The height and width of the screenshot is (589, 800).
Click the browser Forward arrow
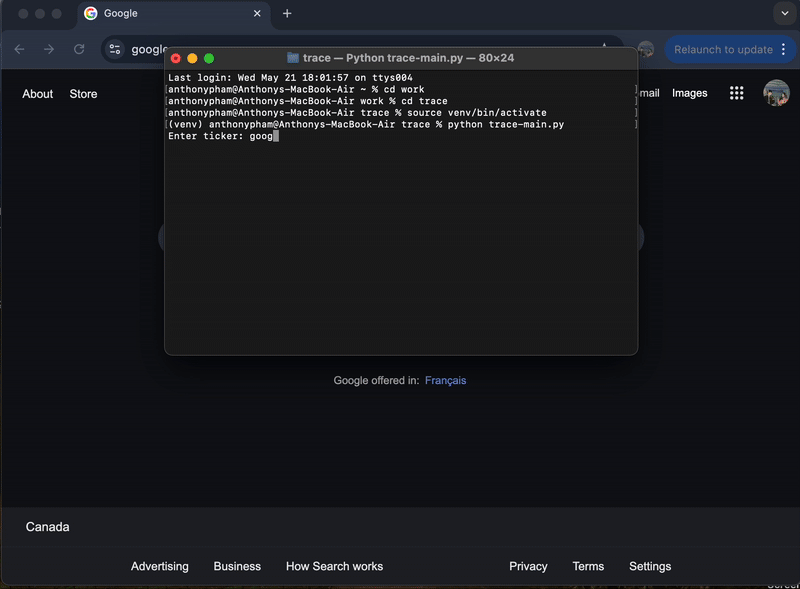click(49, 49)
